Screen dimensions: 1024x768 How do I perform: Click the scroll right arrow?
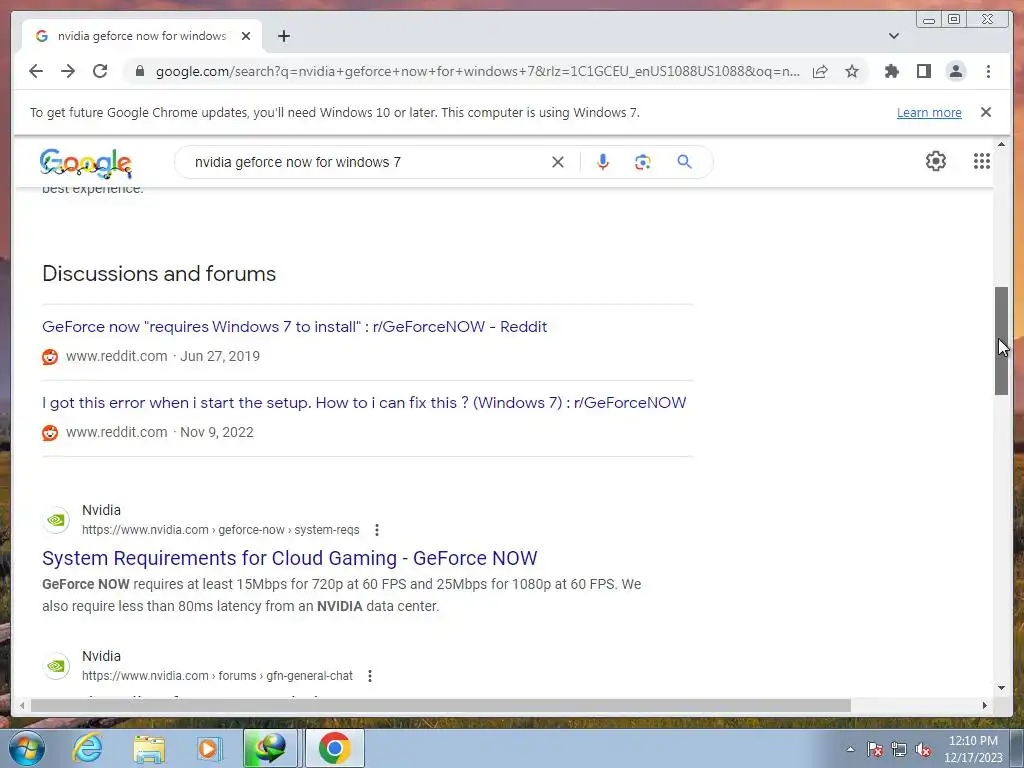pyautogui.click(x=985, y=705)
